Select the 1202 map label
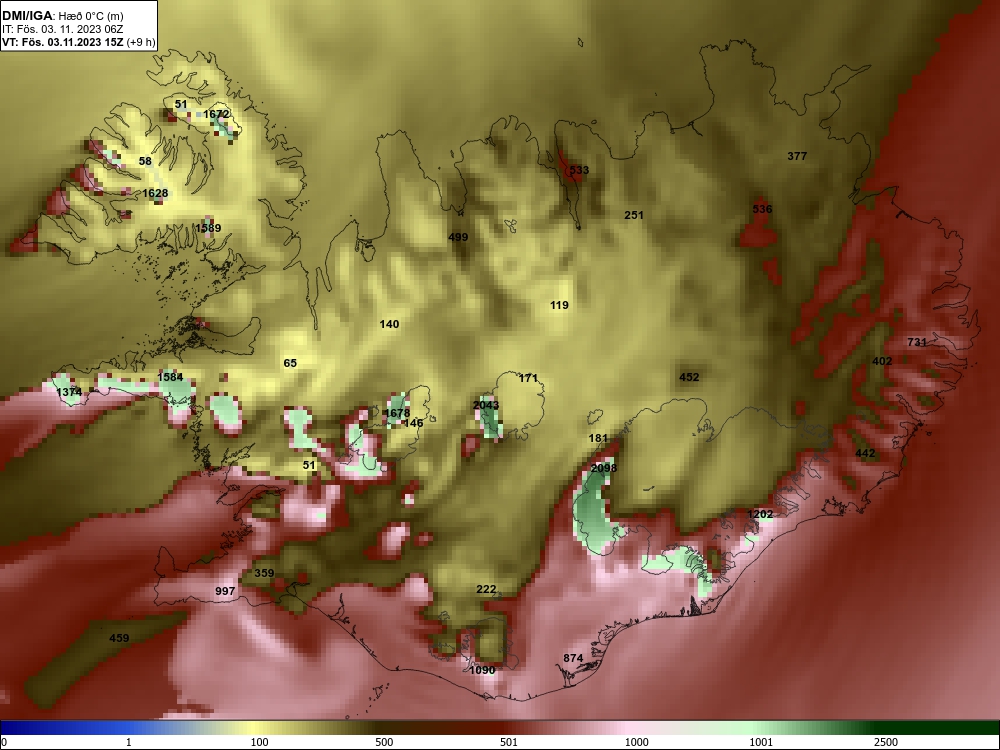Screen dimensions: 1000x750 [760, 513]
